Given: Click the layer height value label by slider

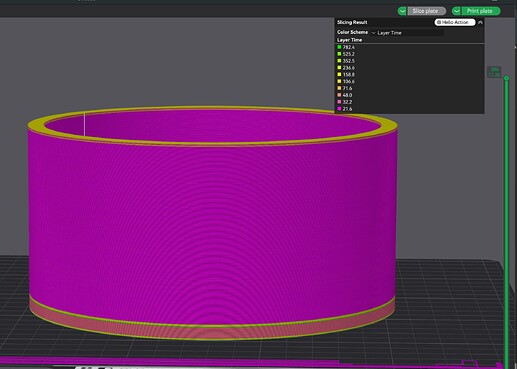Looking at the screenshot, I should point(494,72).
